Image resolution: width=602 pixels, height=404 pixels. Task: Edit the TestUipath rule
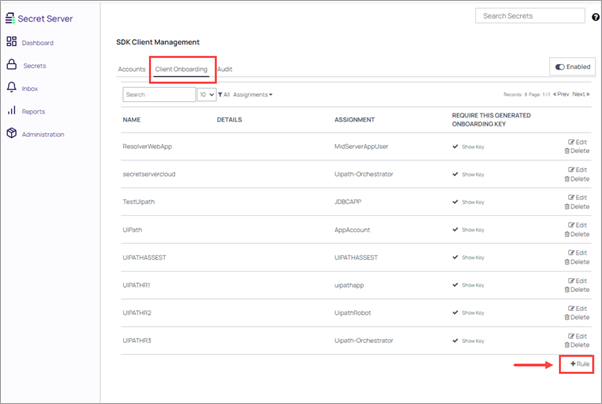coord(577,197)
